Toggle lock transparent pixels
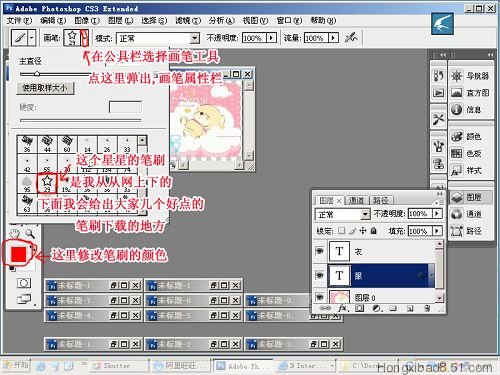Image resolution: width=500 pixels, height=375 pixels. [341, 230]
